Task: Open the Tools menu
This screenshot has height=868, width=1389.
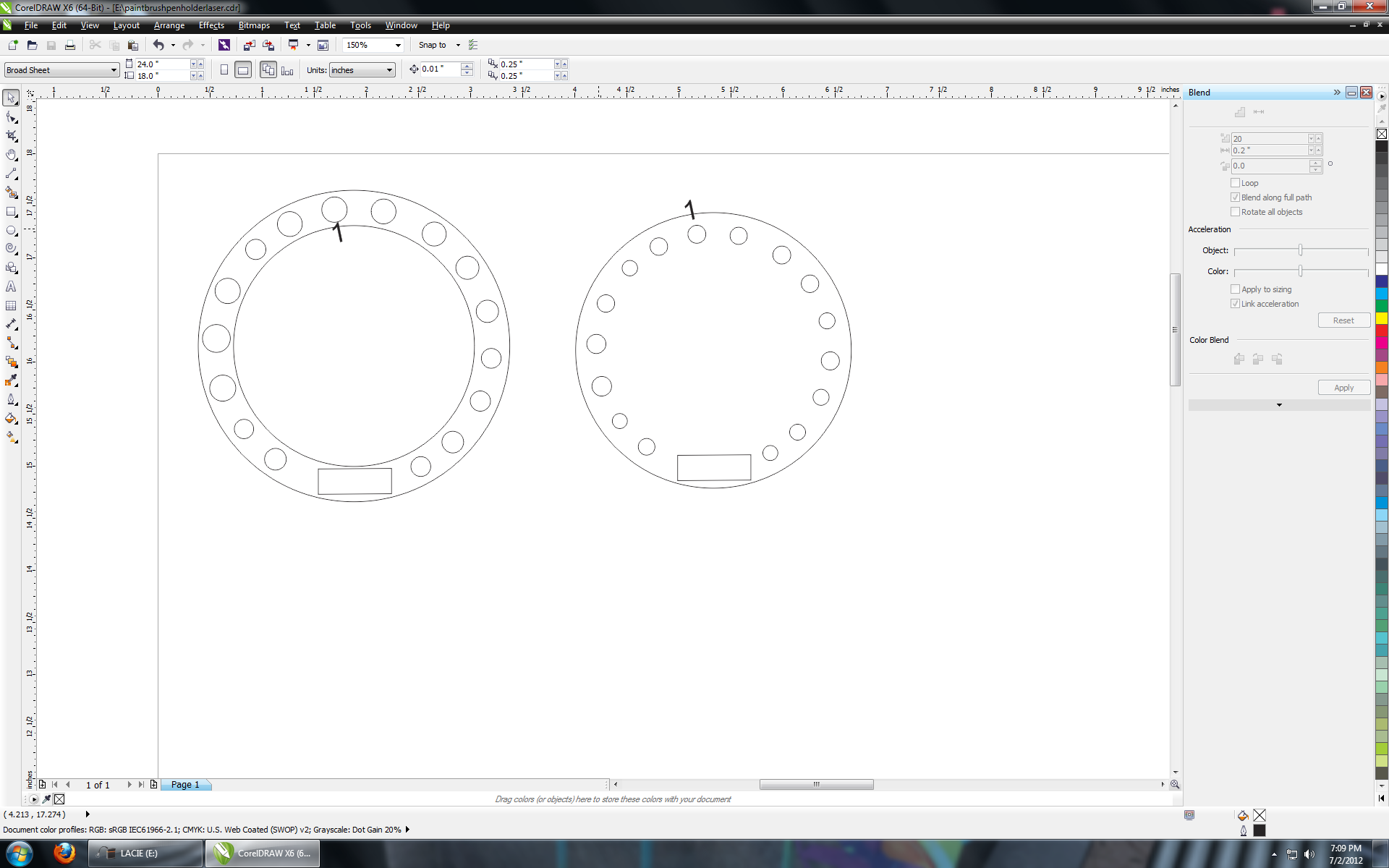Action: (x=360, y=25)
